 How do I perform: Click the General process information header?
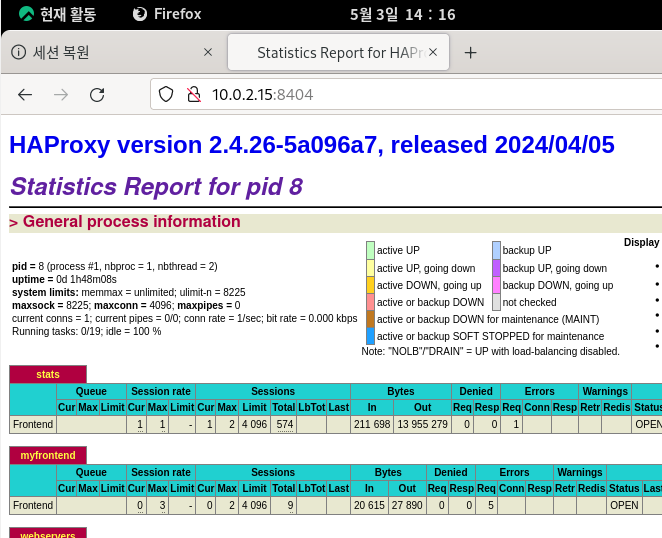point(131,222)
